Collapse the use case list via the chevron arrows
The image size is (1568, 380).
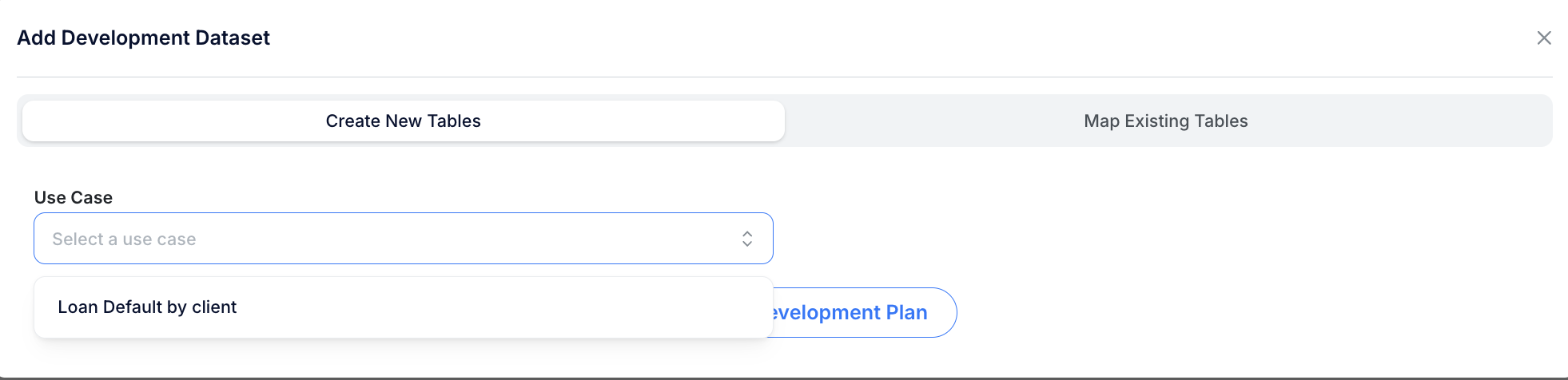tap(747, 239)
